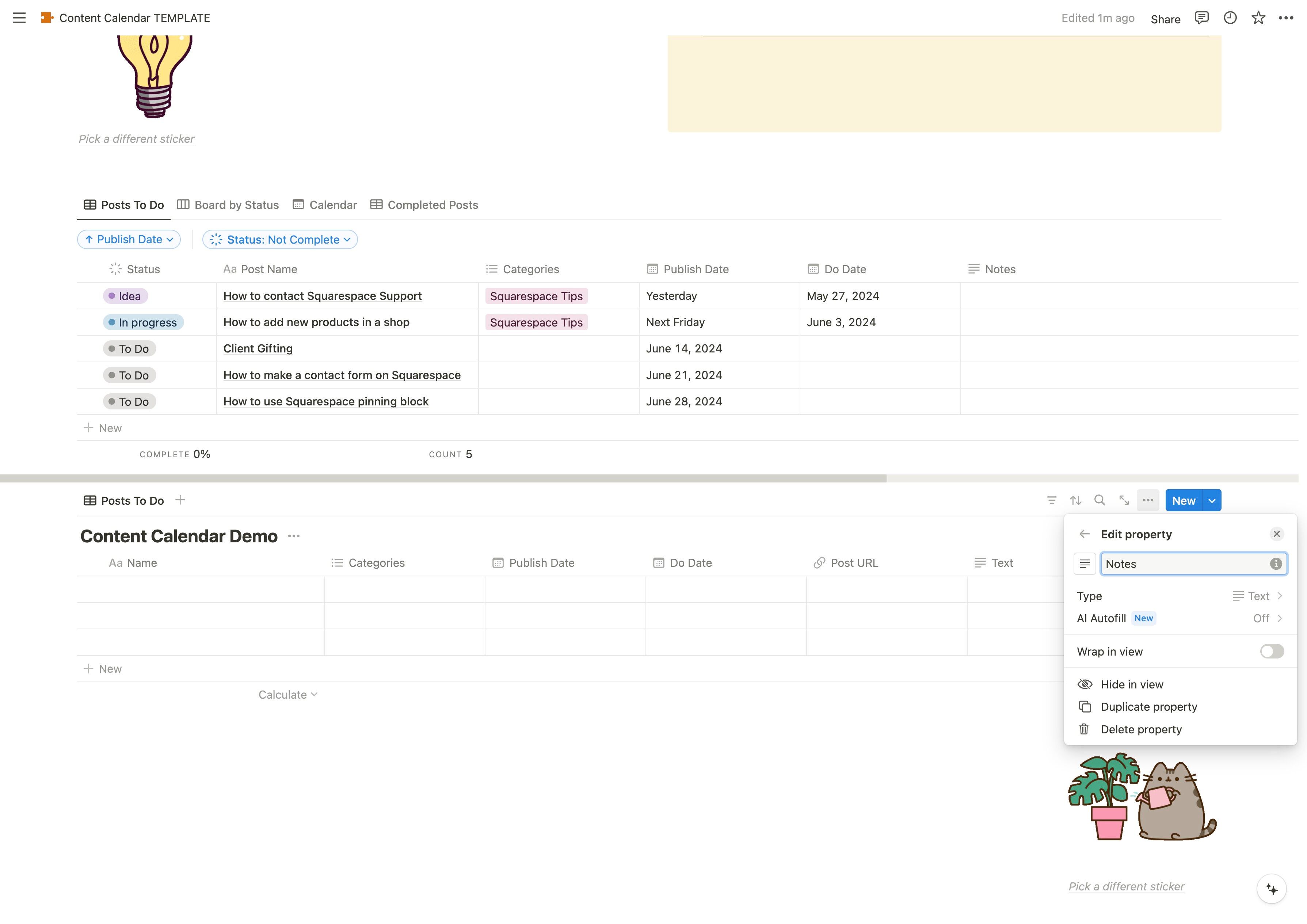Click the database filter icon
The image size is (1307, 924).
(1051, 500)
